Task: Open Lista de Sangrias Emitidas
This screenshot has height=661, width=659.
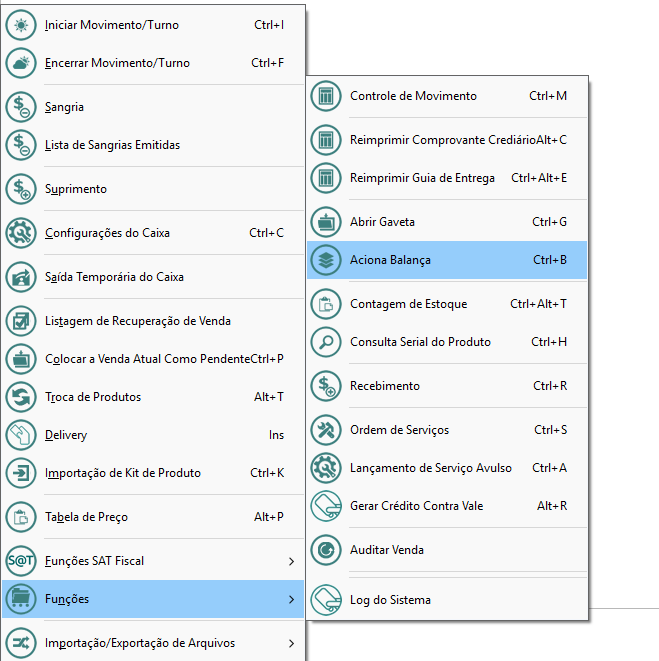Action: [x=112, y=145]
